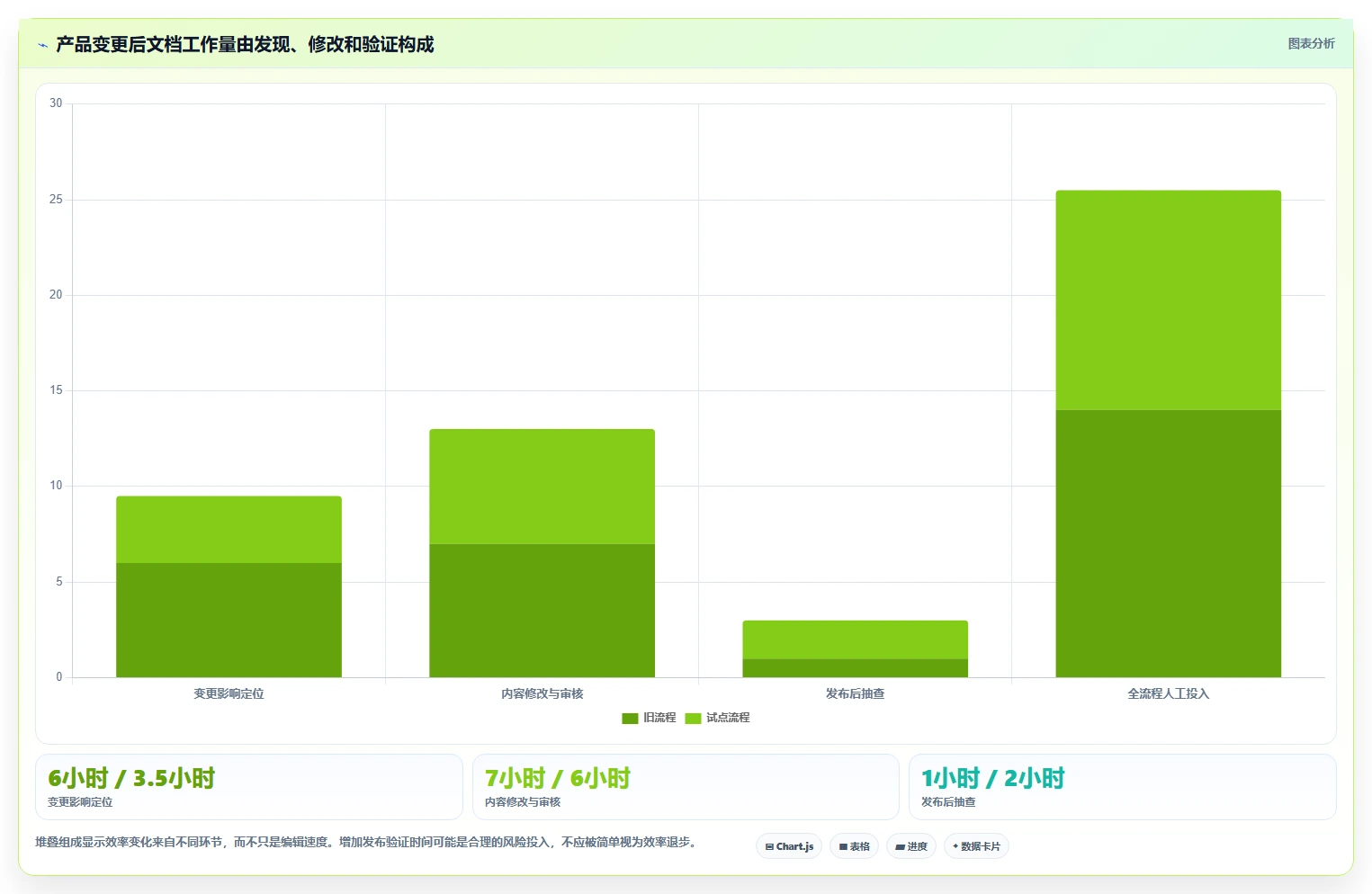Click the 发布后抽查 dark green bar segment
This screenshot has width=1372, height=894.
(855, 668)
